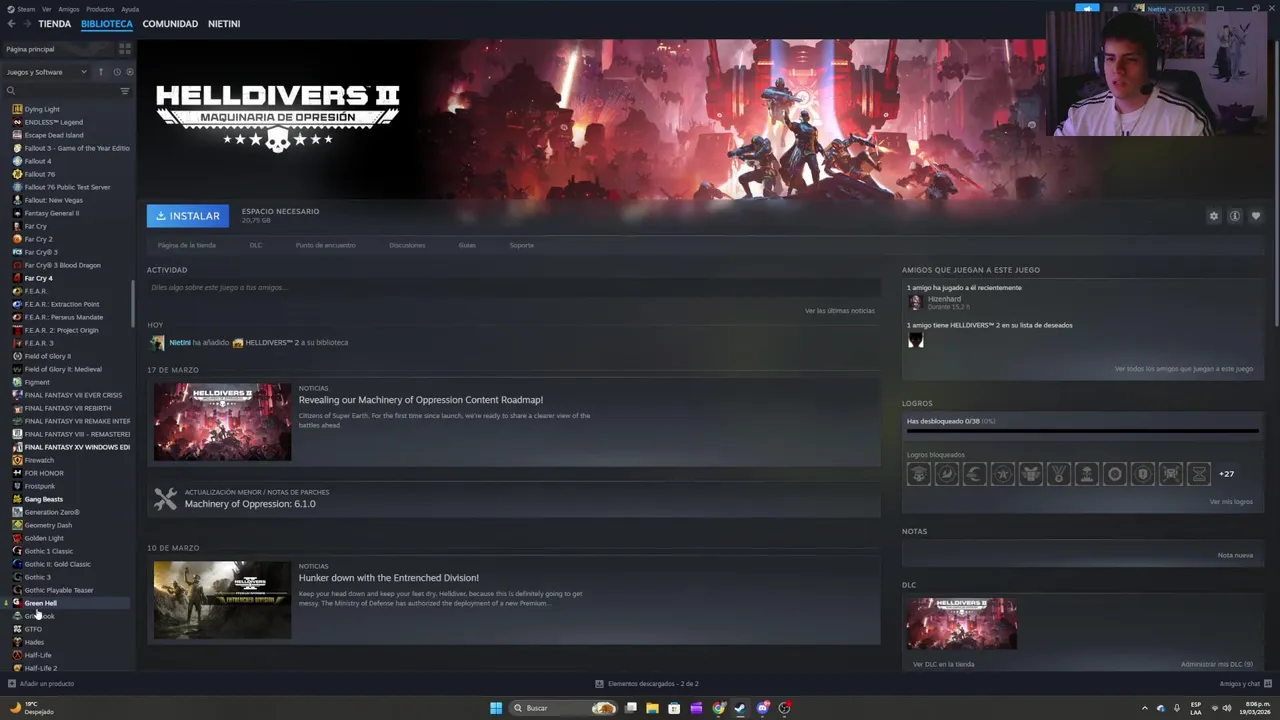The image size is (1280, 720).
Task: Click the Windows Start button
Action: 496,708
